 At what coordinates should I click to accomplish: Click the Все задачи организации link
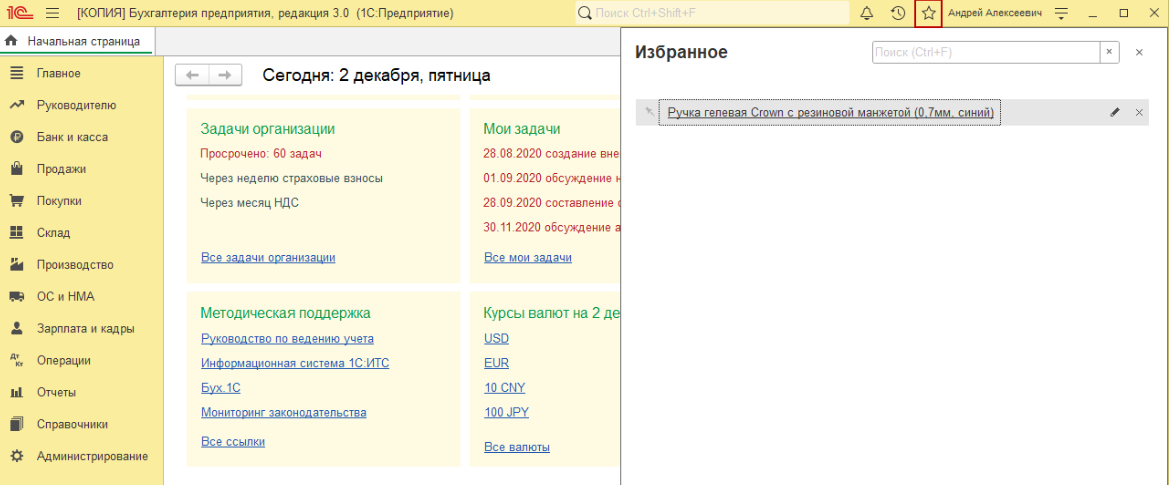click(268, 257)
